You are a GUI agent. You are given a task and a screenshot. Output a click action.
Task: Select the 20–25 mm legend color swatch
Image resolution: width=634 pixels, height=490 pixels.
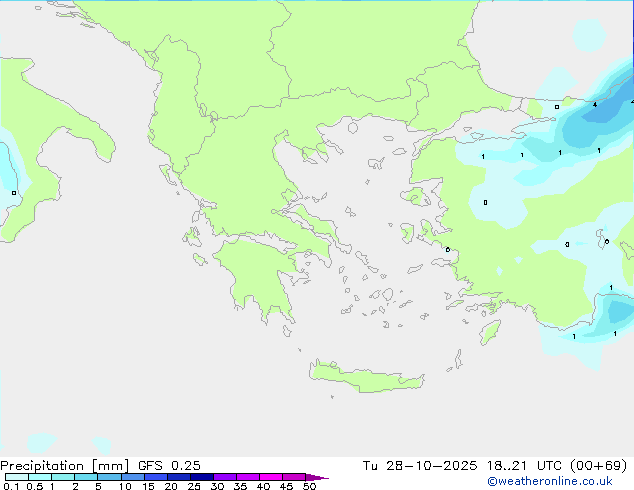[x=179, y=477]
